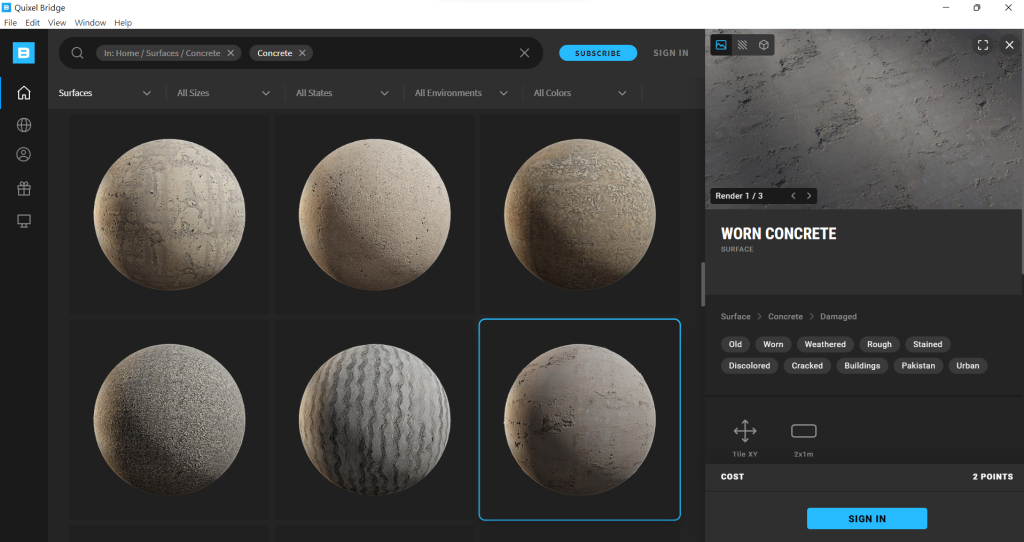Image resolution: width=1024 pixels, height=542 pixels.
Task: Click Sign In link in top bar
Action: pos(671,53)
